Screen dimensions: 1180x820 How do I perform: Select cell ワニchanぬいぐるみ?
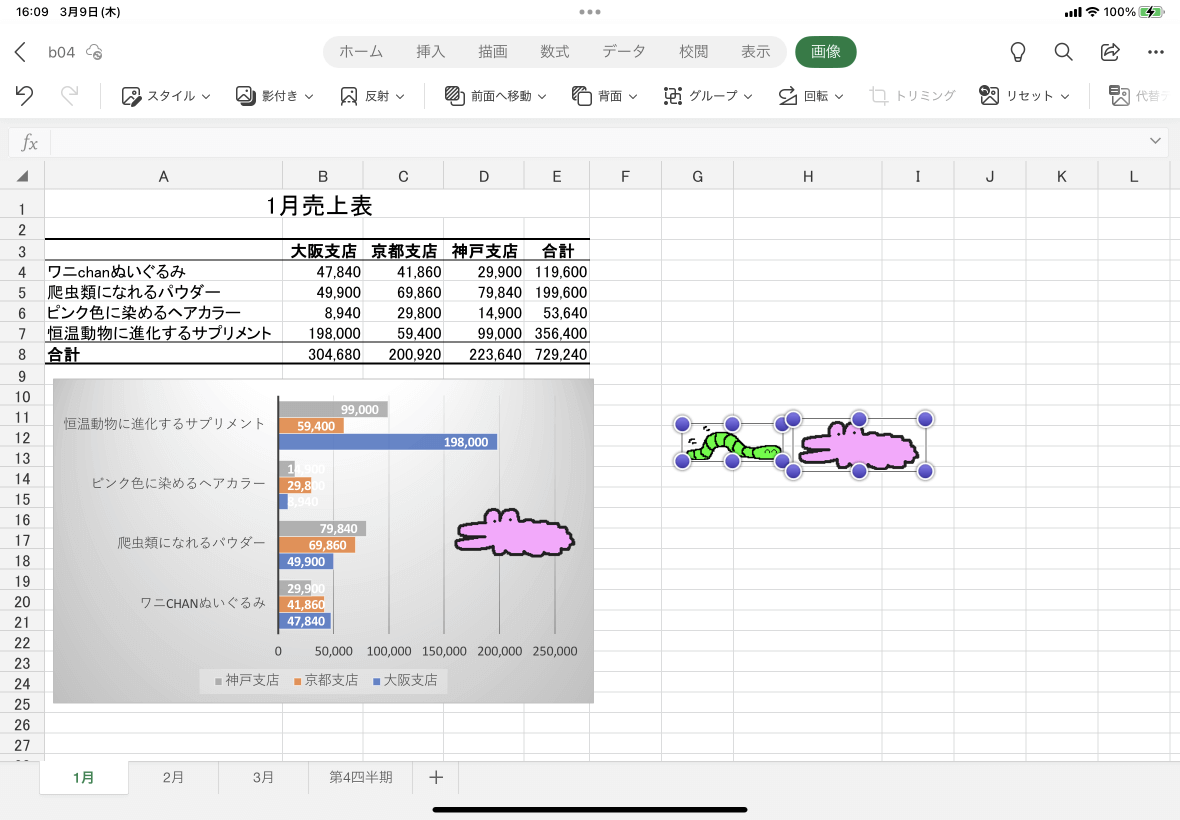[x=163, y=272]
